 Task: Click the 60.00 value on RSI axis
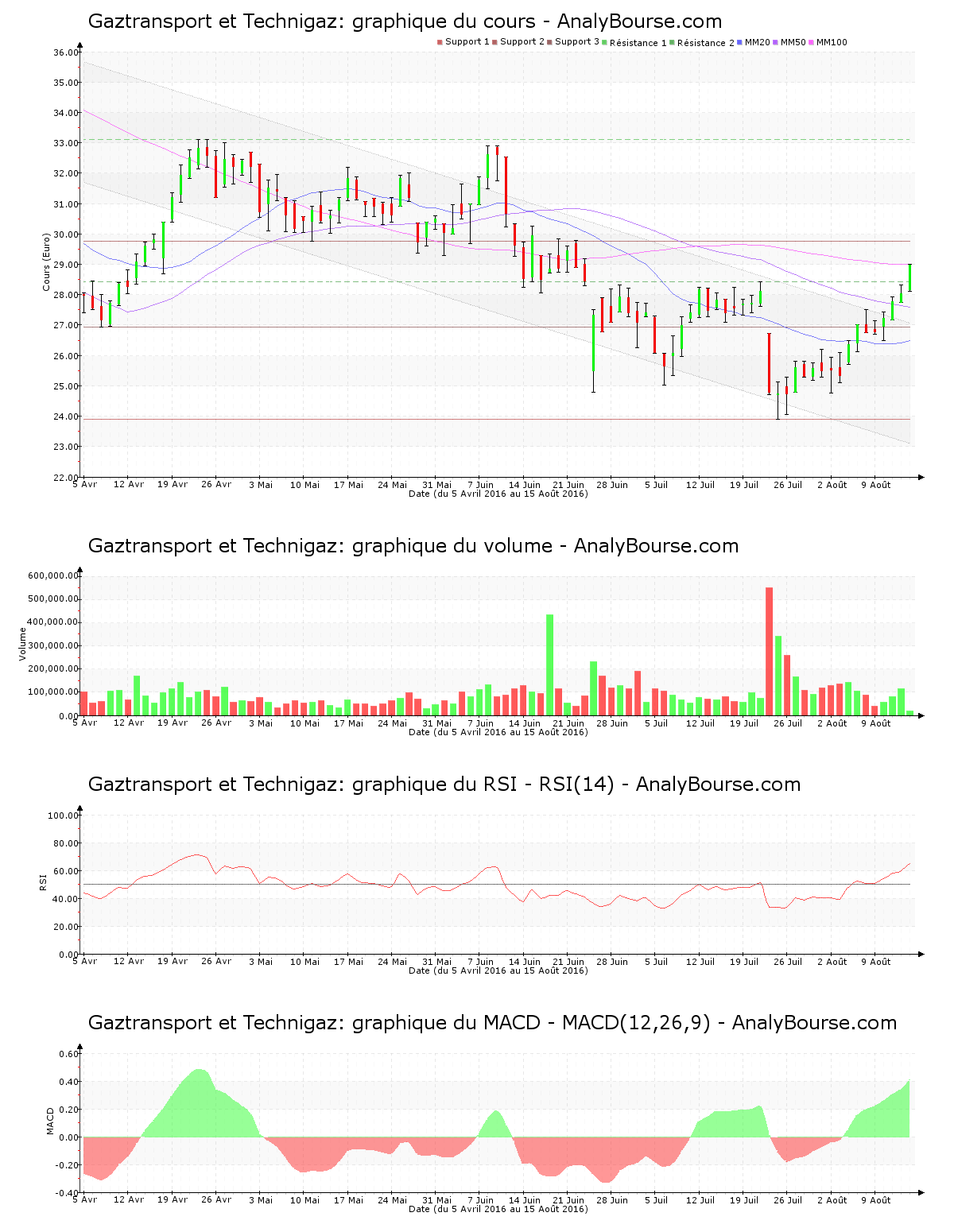click(x=65, y=871)
